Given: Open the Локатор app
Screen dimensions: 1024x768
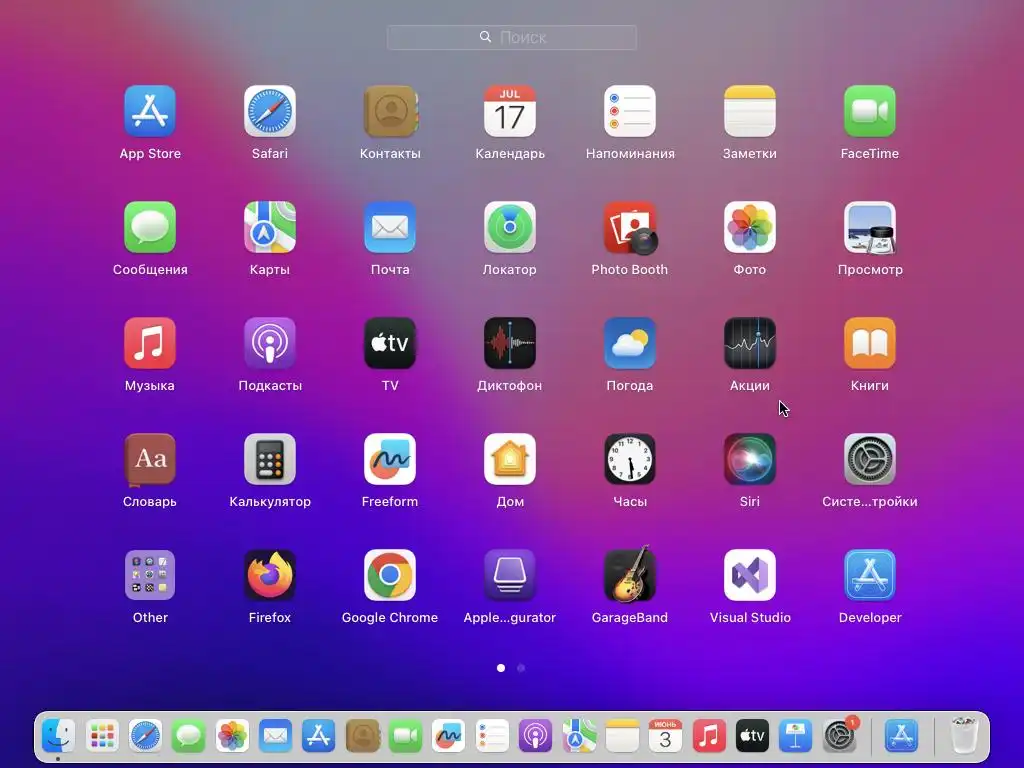Looking at the screenshot, I should pyautogui.click(x=509, y=227).
